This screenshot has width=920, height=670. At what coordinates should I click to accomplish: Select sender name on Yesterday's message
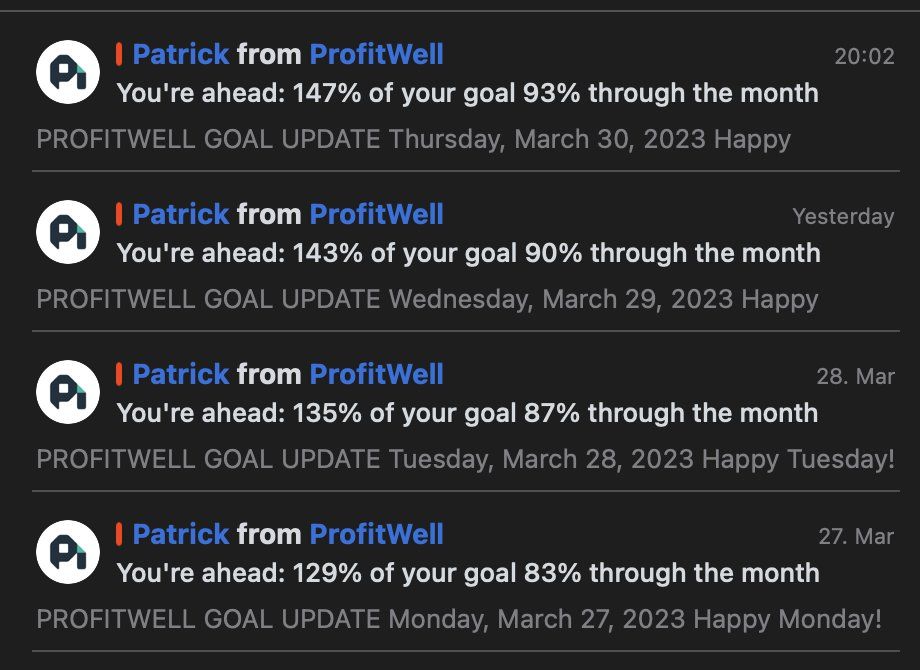pyautogui.click(x=288, y=214)
